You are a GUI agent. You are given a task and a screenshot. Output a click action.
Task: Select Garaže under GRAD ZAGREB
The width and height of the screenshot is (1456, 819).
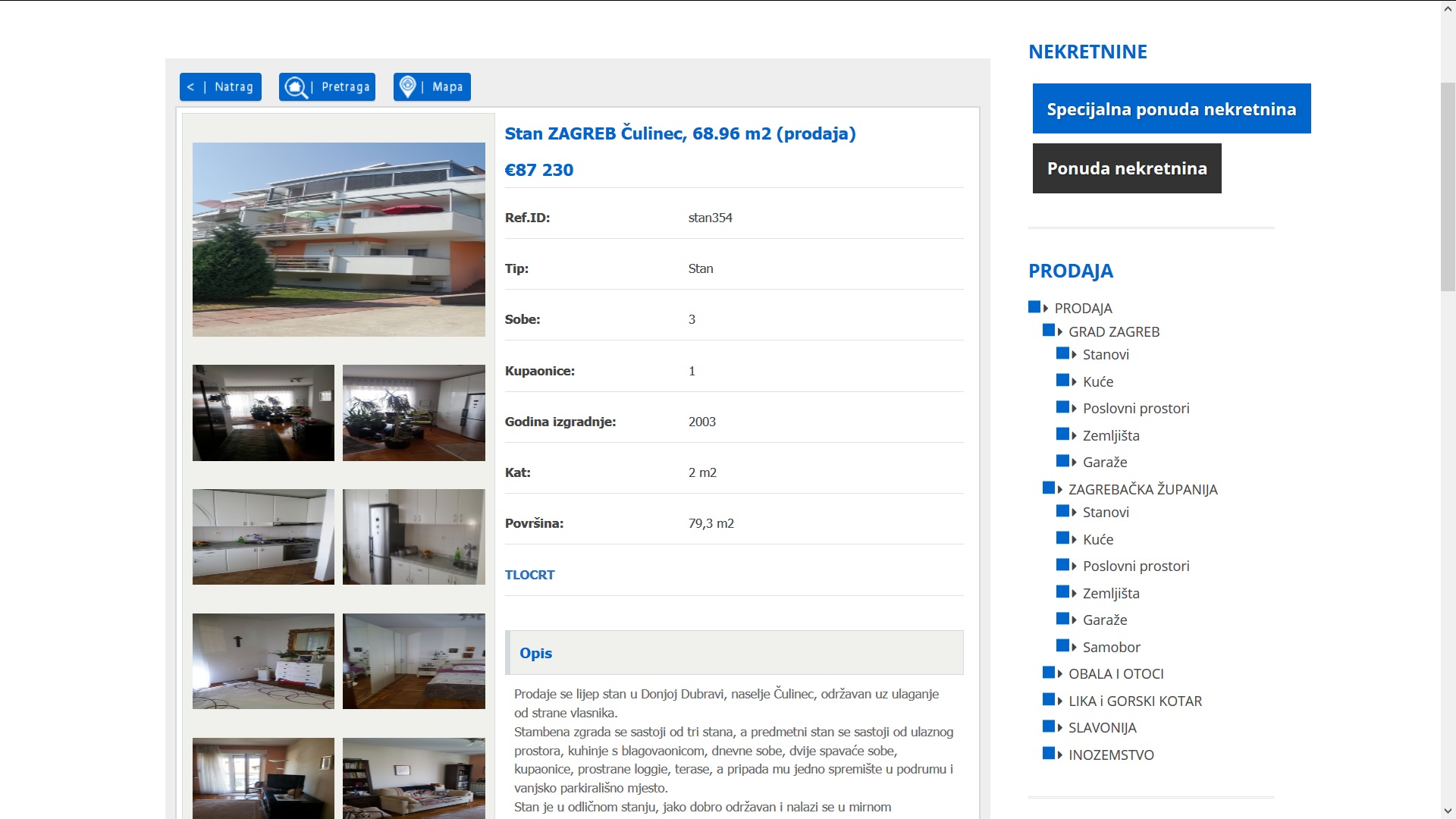(1105, 462)
